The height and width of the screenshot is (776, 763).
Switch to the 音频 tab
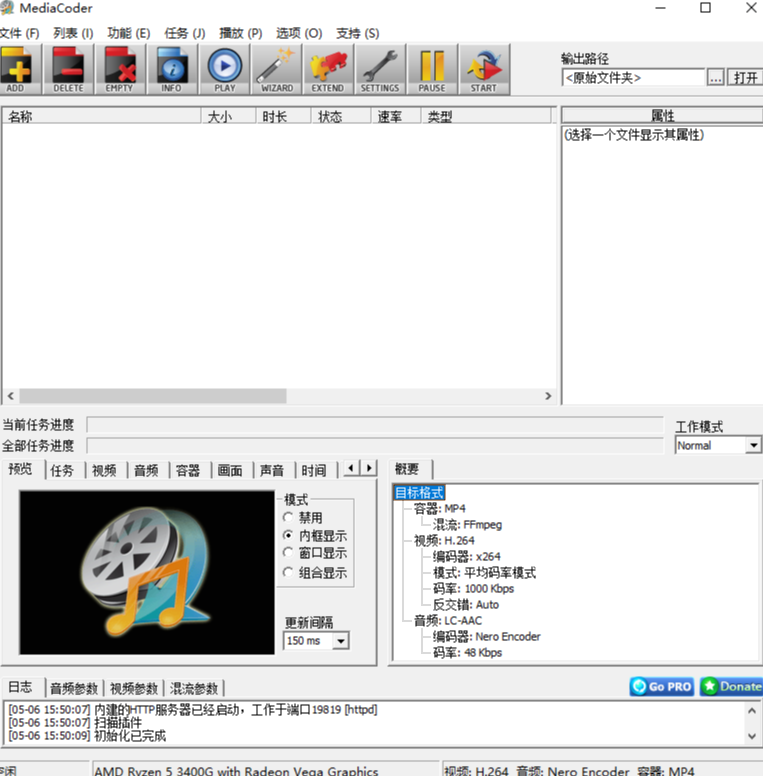coord(146,470)
